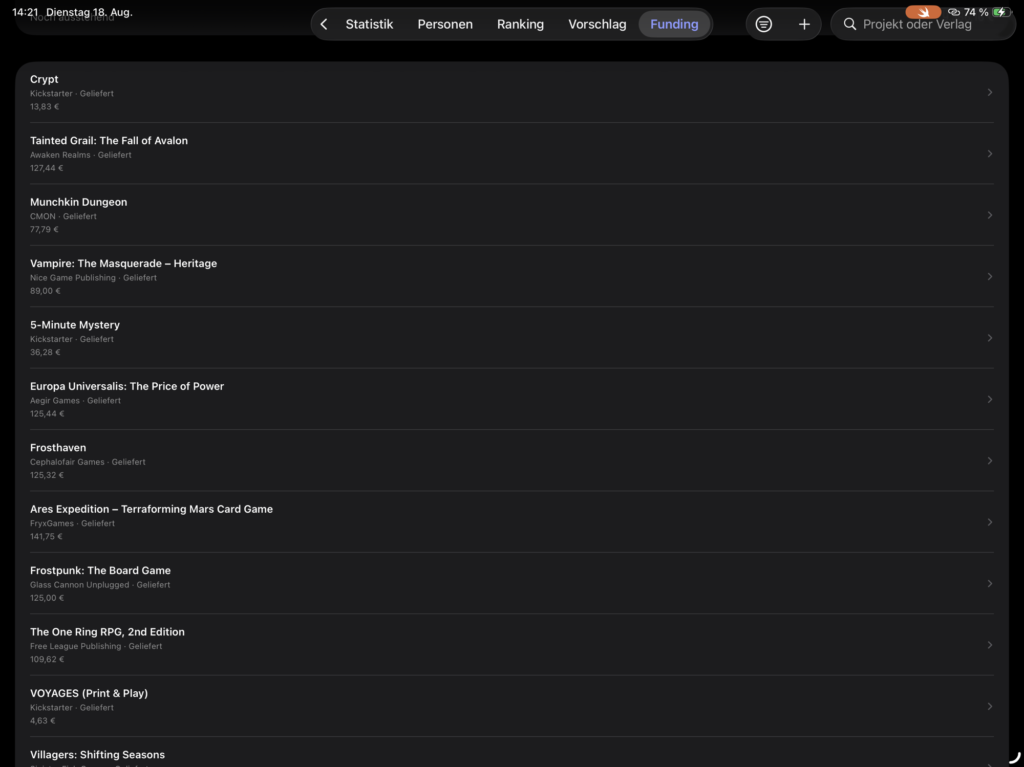Open 5-Minute Mystery row chevron
Image resolution: width=1024 pixels, height=767 pixels.
989,338
